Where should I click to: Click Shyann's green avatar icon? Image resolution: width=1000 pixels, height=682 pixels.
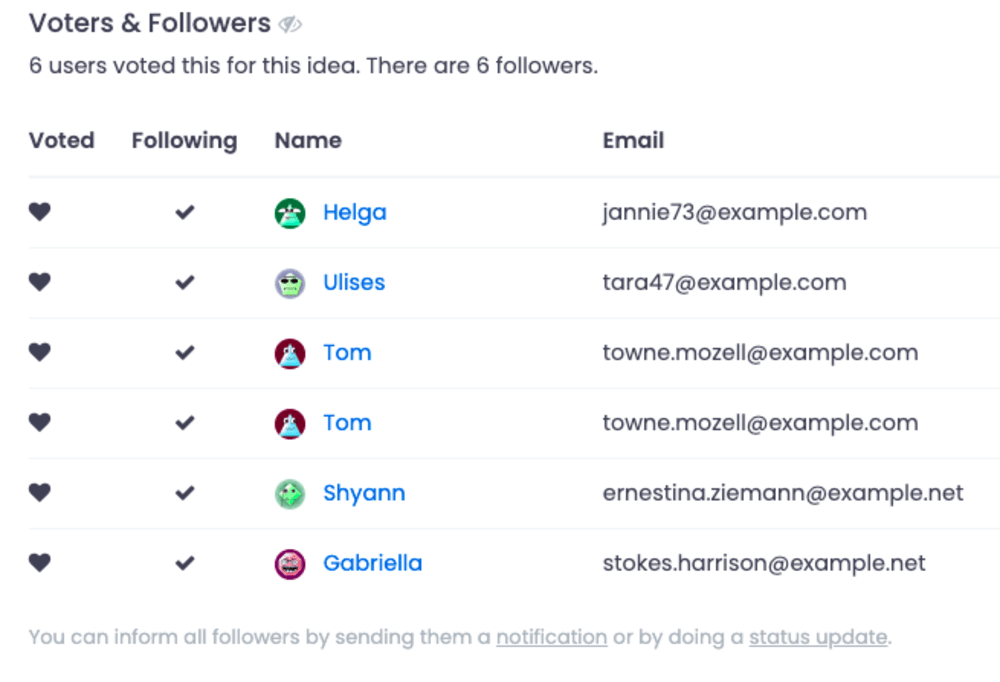290,494
